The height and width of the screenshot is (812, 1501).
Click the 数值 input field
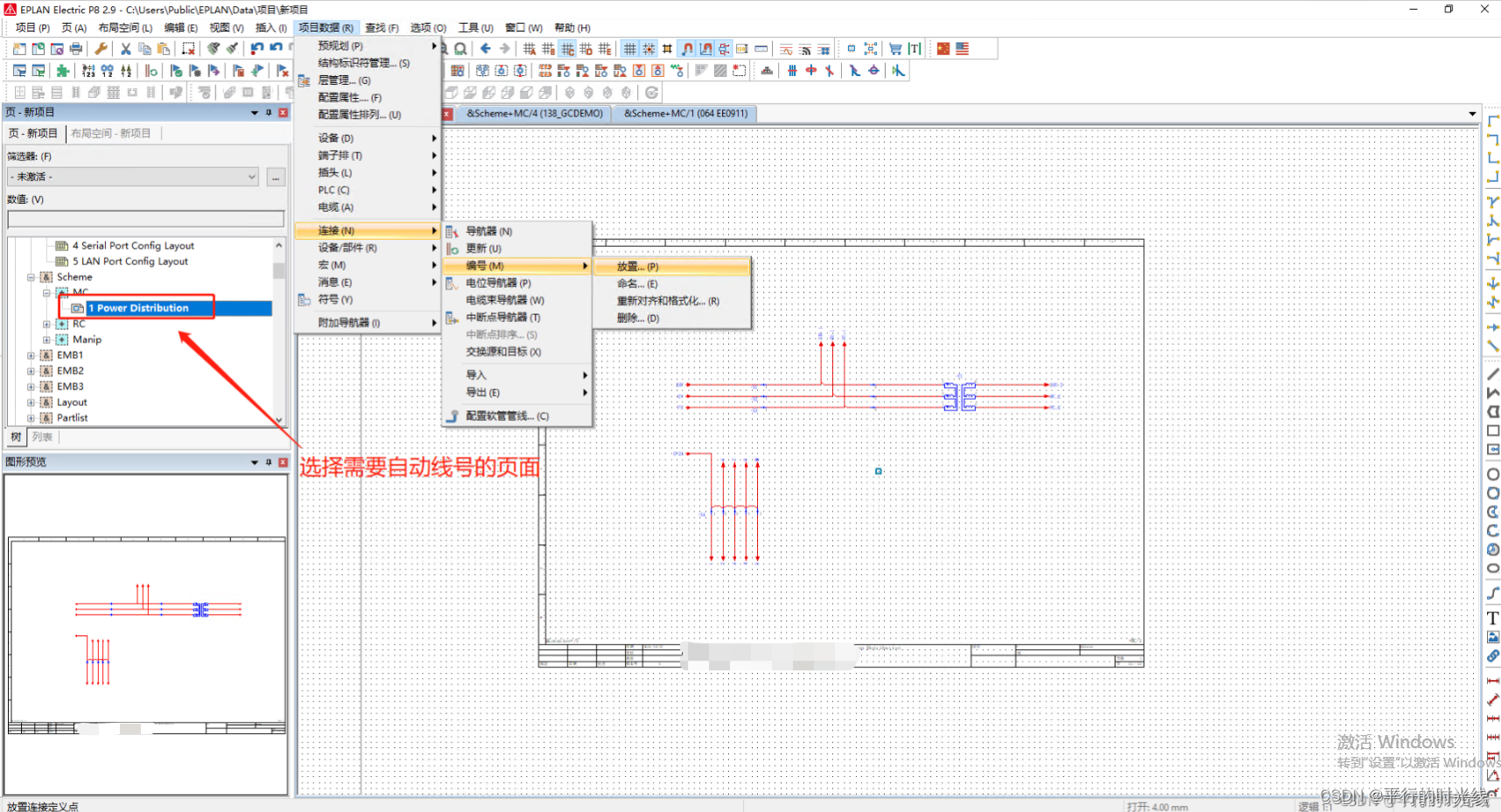pyautogui.click(x=146, y=219)
